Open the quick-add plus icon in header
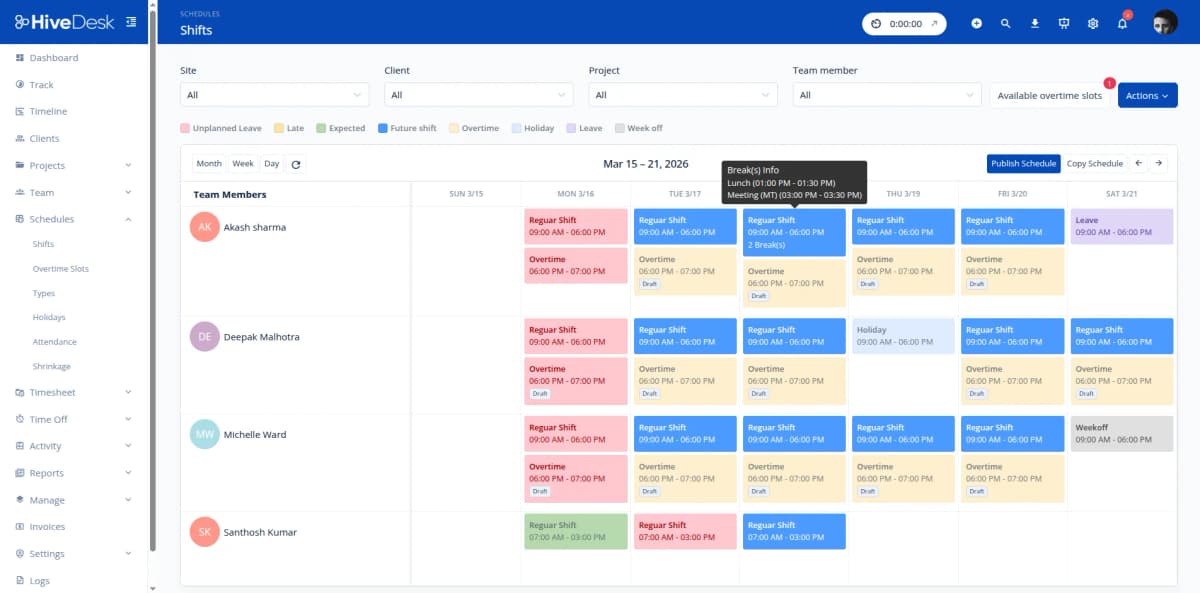This screenshot has height=593, width=1200. pyautogui.click(x=977, y=22)
